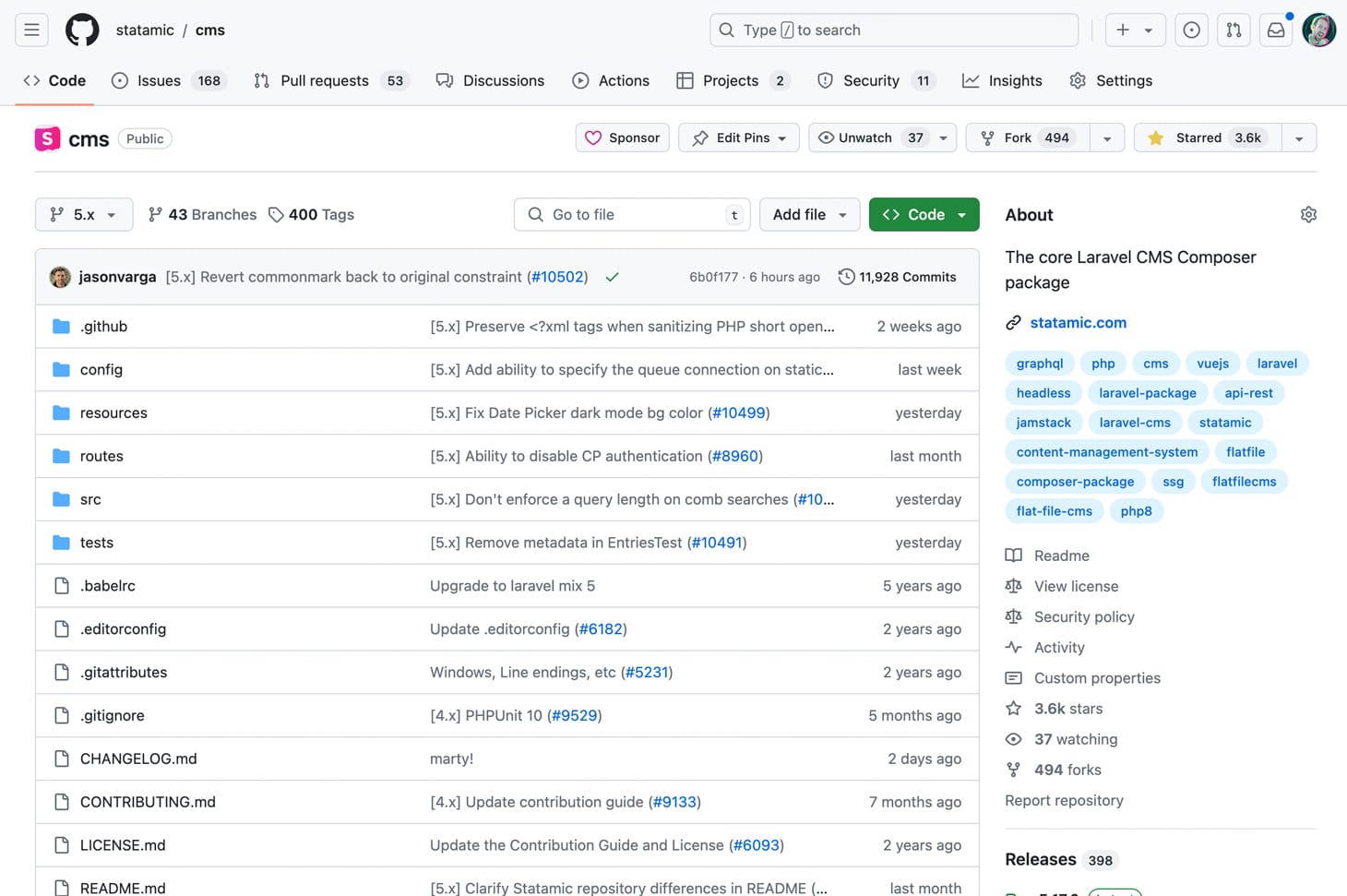The height and width of the screenshot is (896, 1347).
Task: Expand the Add file dropdown
Action: (x=809, y=214)
